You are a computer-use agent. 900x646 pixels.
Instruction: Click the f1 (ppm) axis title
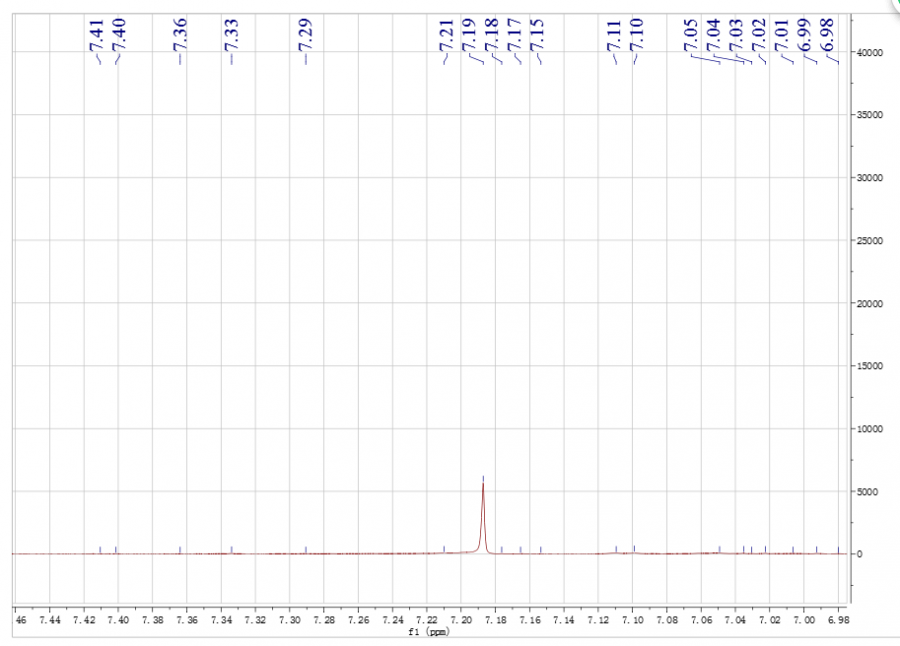point(428,632)
